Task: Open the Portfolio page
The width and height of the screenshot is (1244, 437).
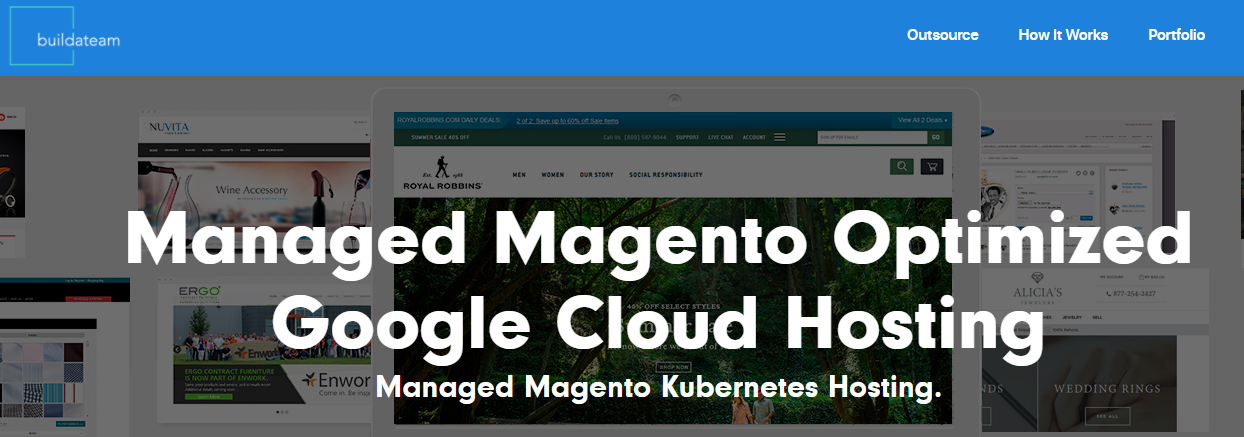Action: point(1176,35)
